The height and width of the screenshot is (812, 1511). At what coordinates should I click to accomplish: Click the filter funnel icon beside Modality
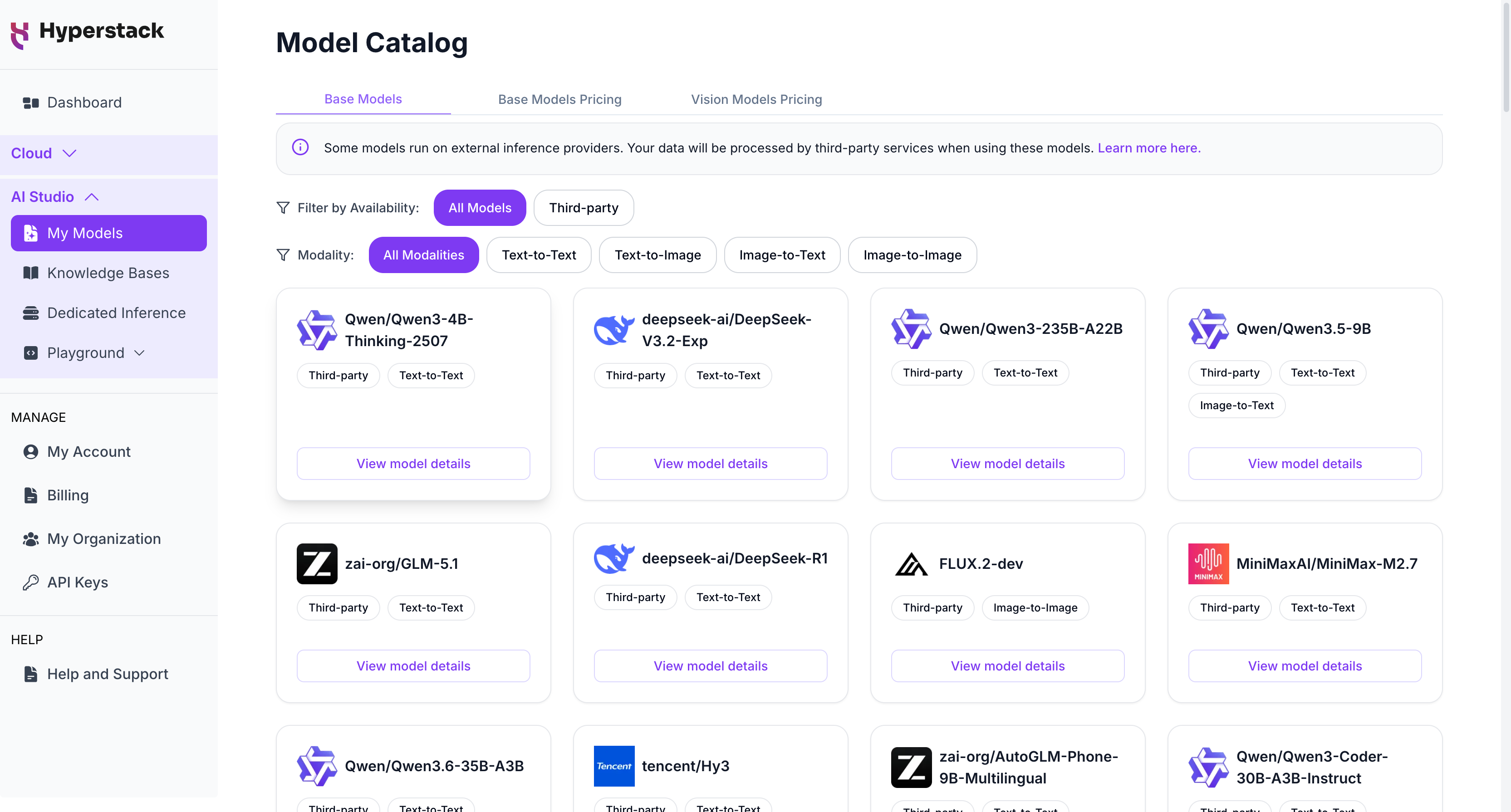[283, 254]
